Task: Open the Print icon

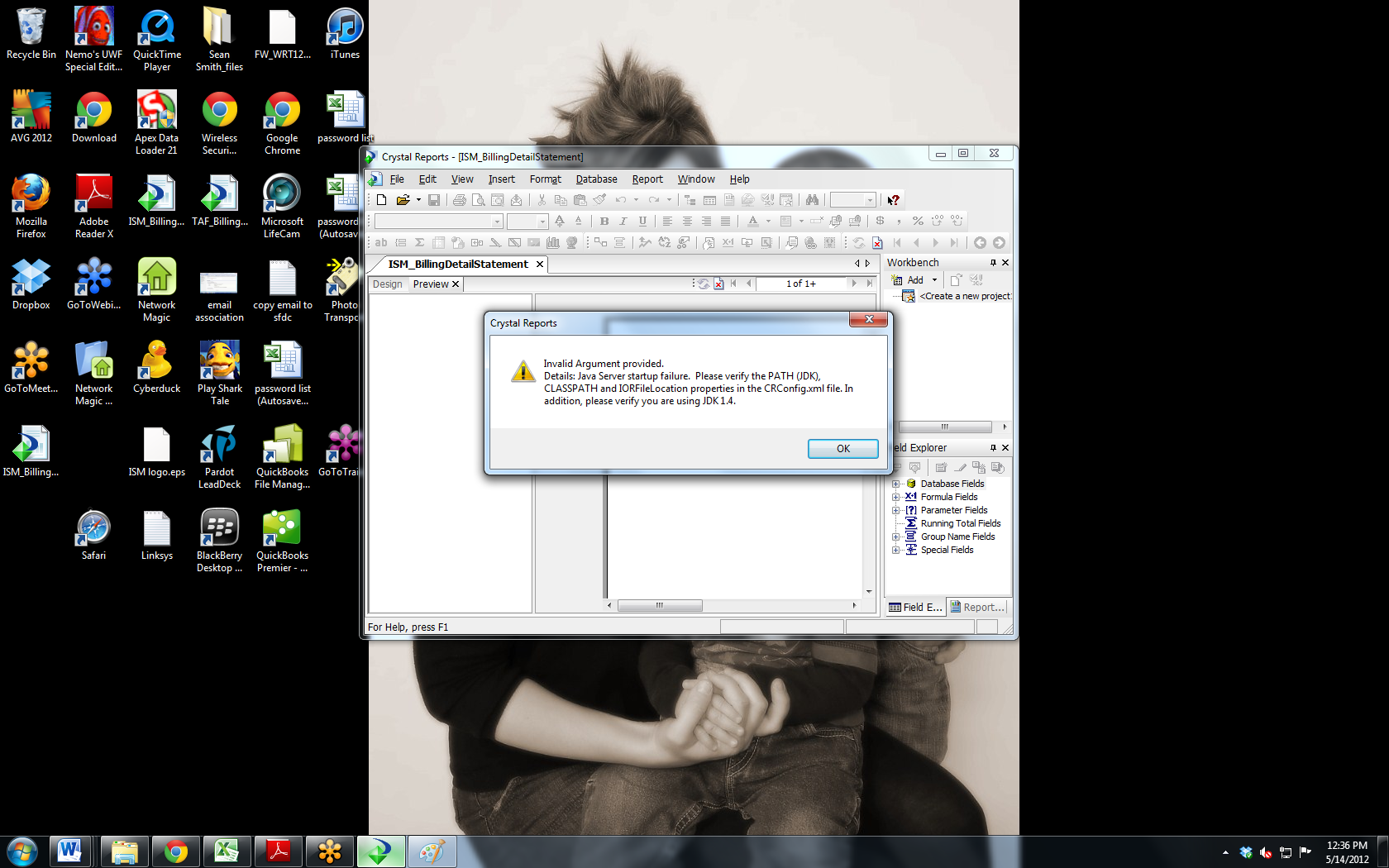Action: pos(458,199)
